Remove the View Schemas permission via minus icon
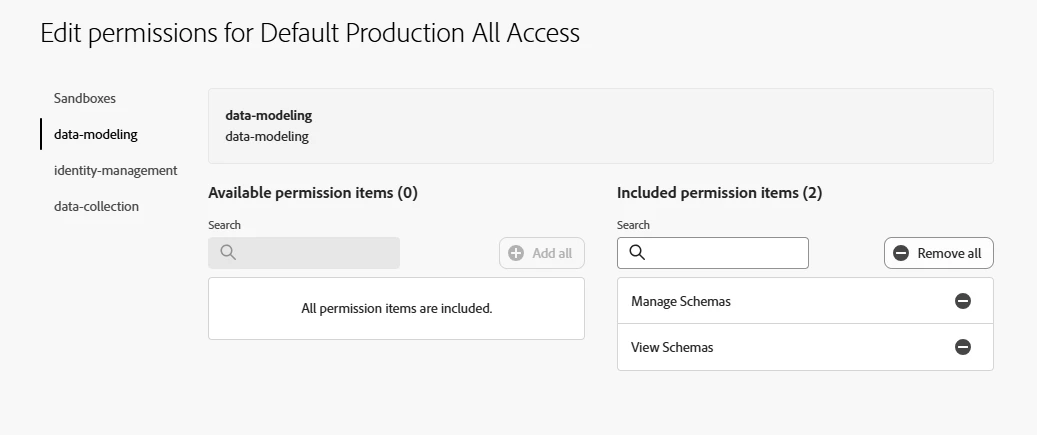Viewport: 1037px width, 435px height. pyautogui.click(x=963, y=347)
